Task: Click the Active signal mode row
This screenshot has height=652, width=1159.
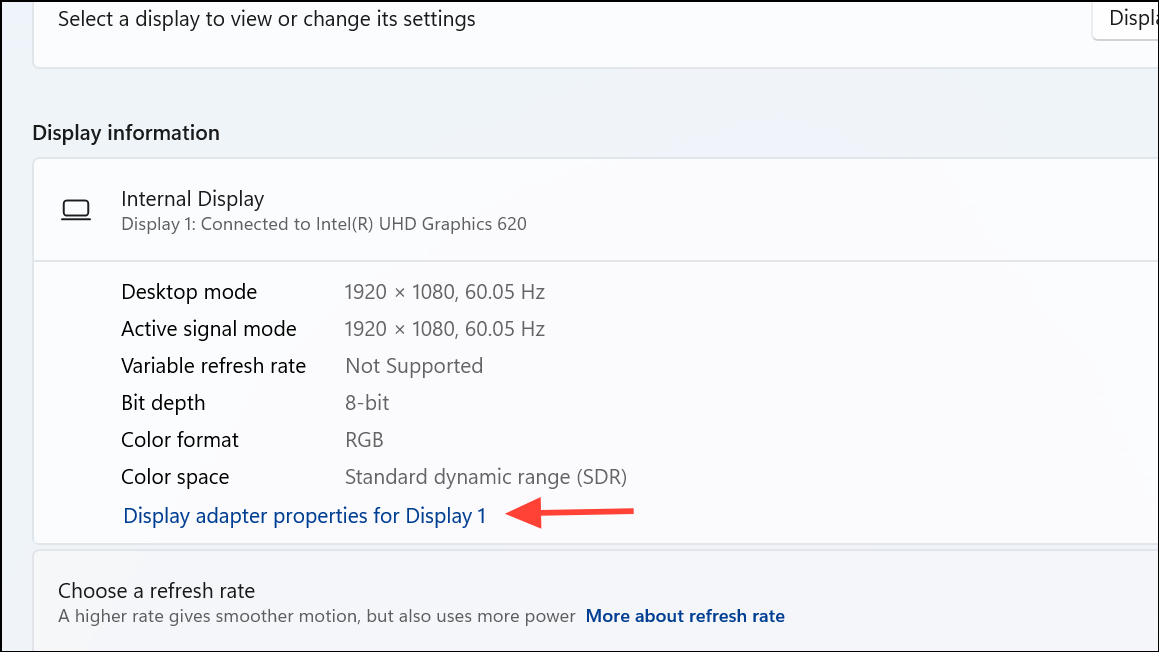Action: (208, 328)
